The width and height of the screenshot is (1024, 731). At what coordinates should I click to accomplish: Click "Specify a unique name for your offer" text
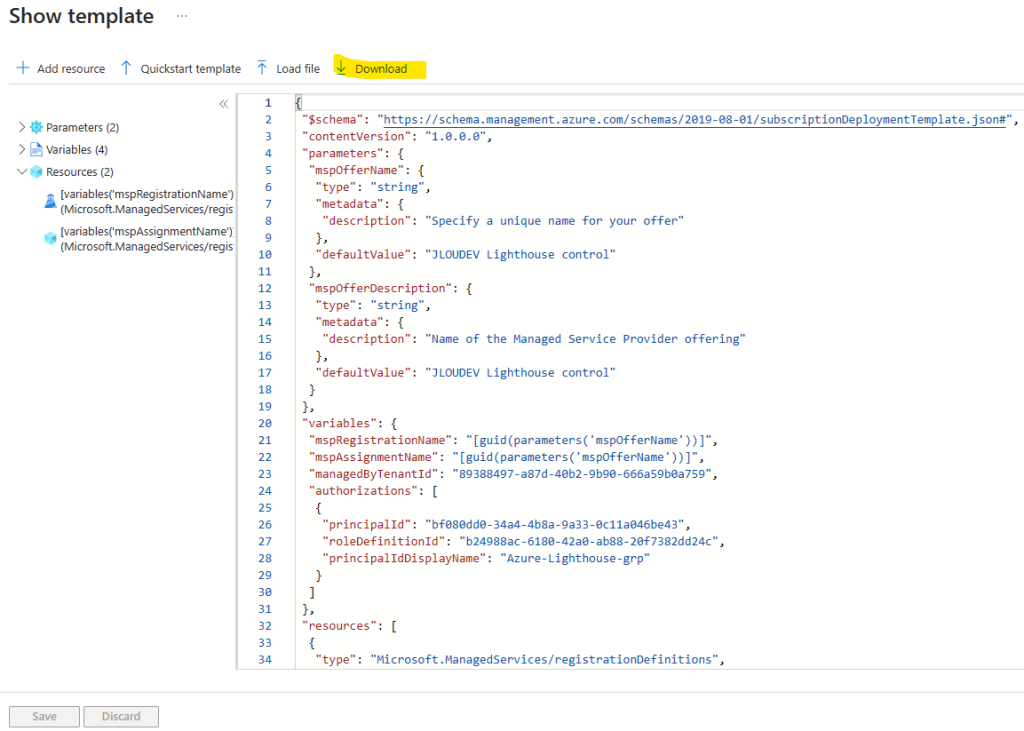pyautogui.click(x=554, y=221)
